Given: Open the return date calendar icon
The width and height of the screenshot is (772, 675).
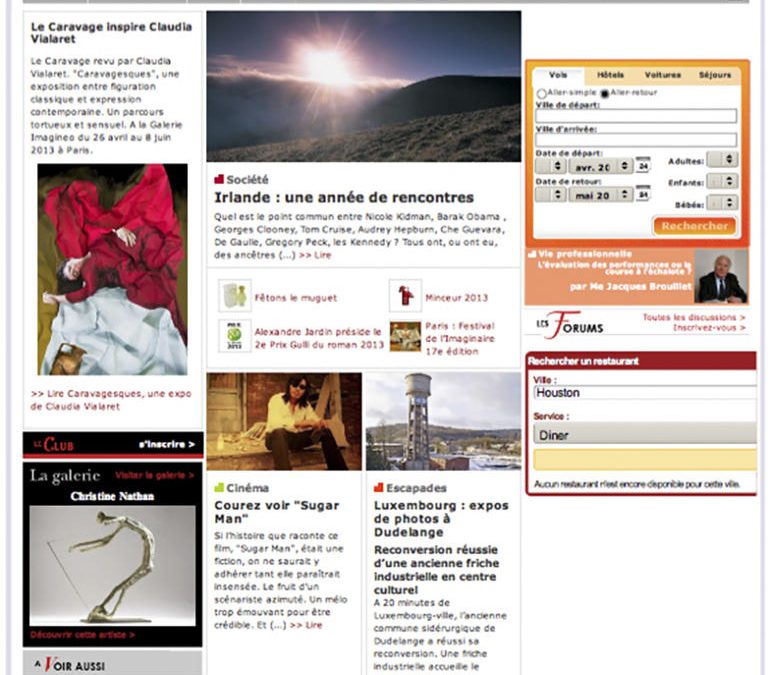Looking at the screenshot, I should (643, 194).
